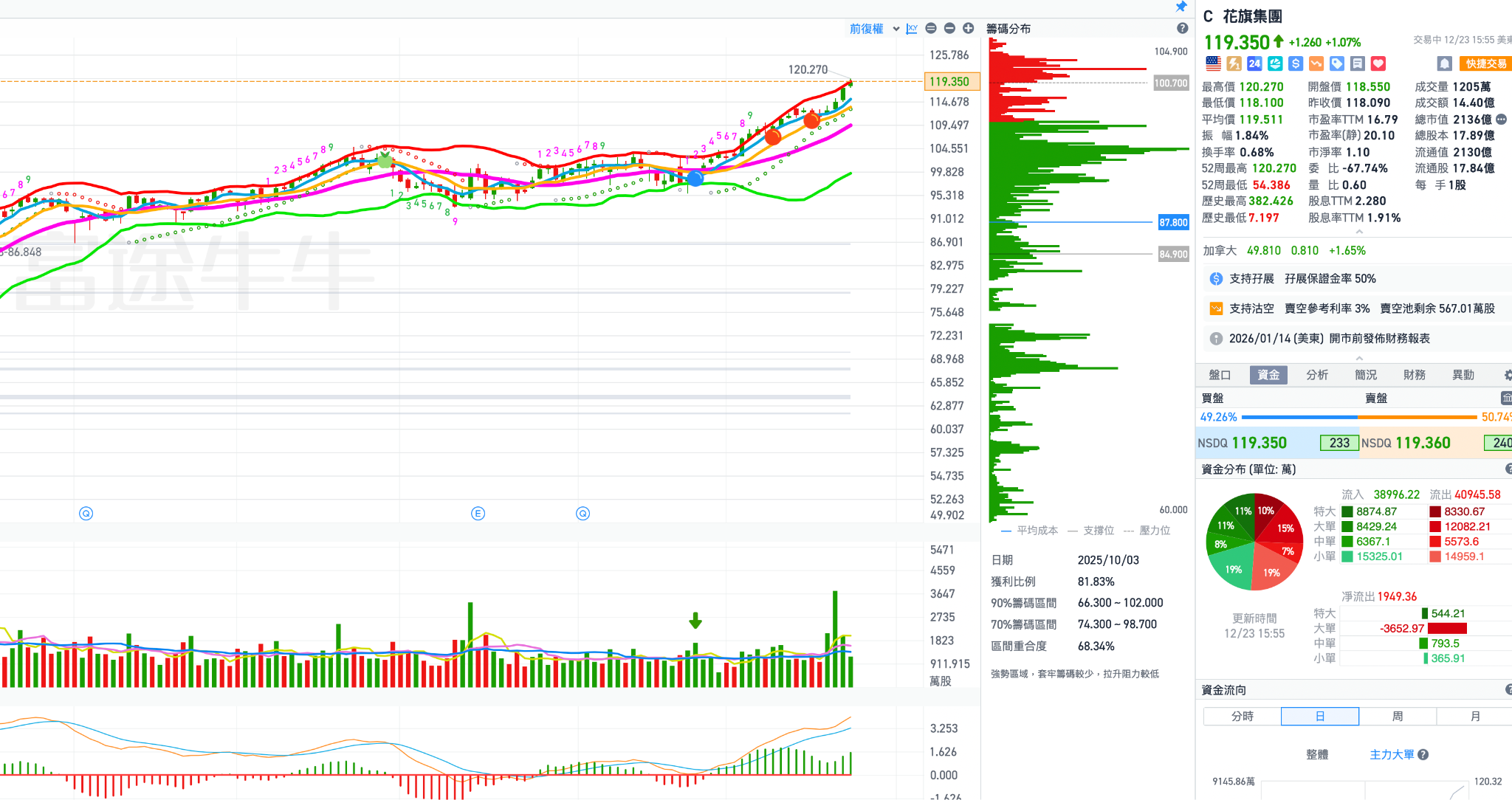Switch to the 財務 tab
Screen dimensions: 1512x800
(1414, 375)
